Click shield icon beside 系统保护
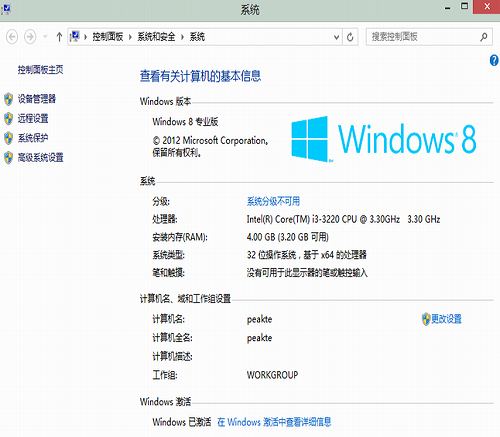 tap(9, 138)
